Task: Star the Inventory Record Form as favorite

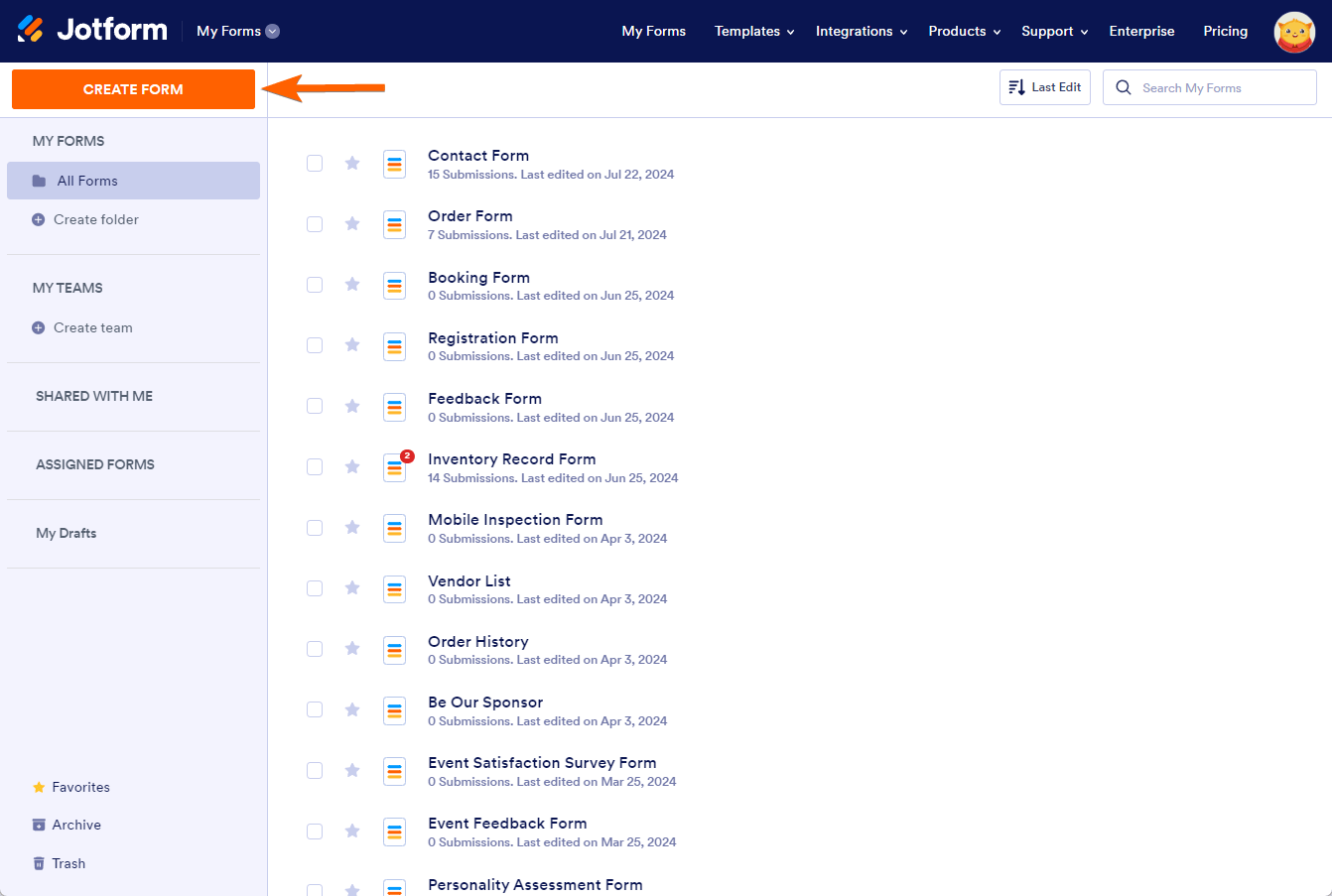Action: point(352,466)
